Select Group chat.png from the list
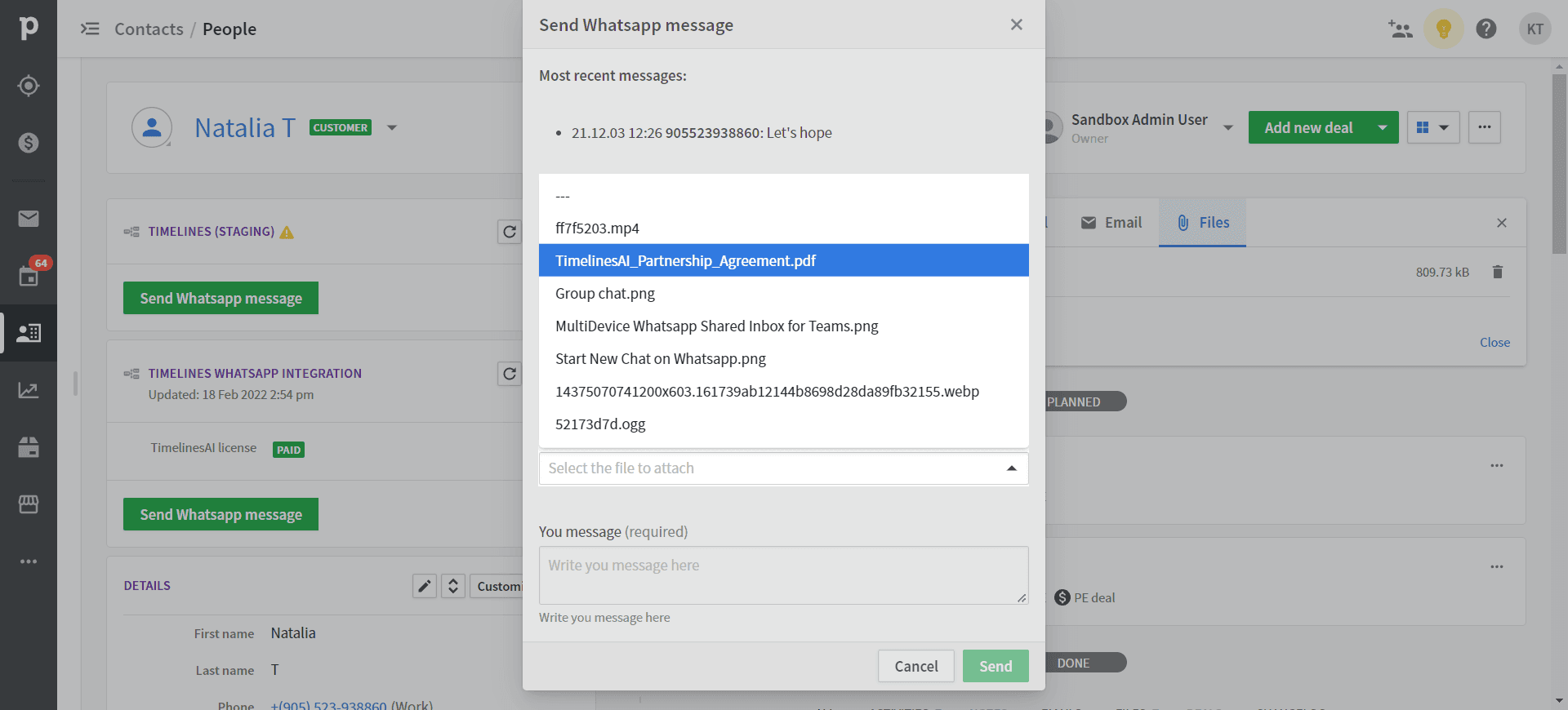 coord(784,293)
